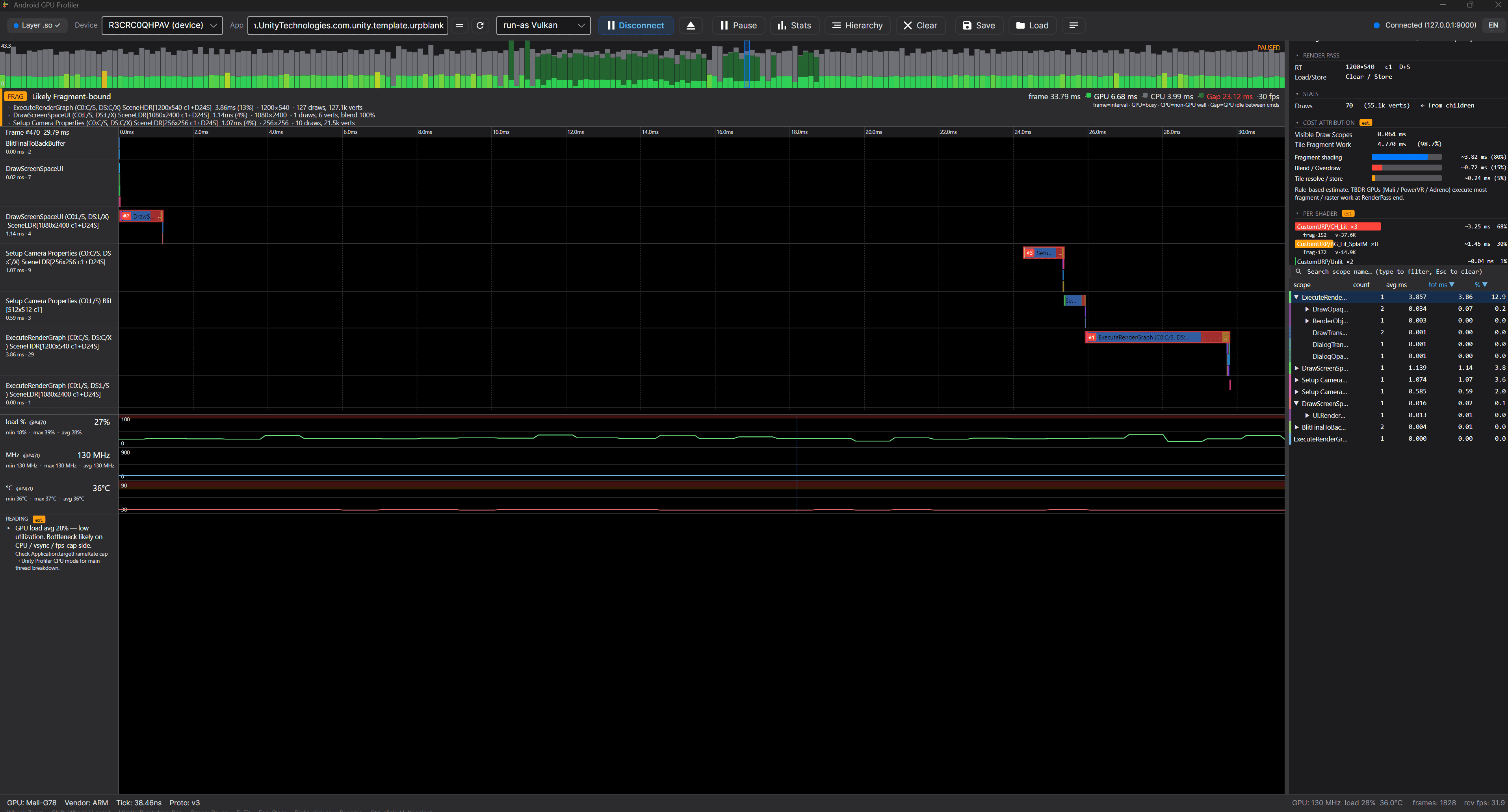Expand the DrawOpaq... scope row

point(1307,309)
